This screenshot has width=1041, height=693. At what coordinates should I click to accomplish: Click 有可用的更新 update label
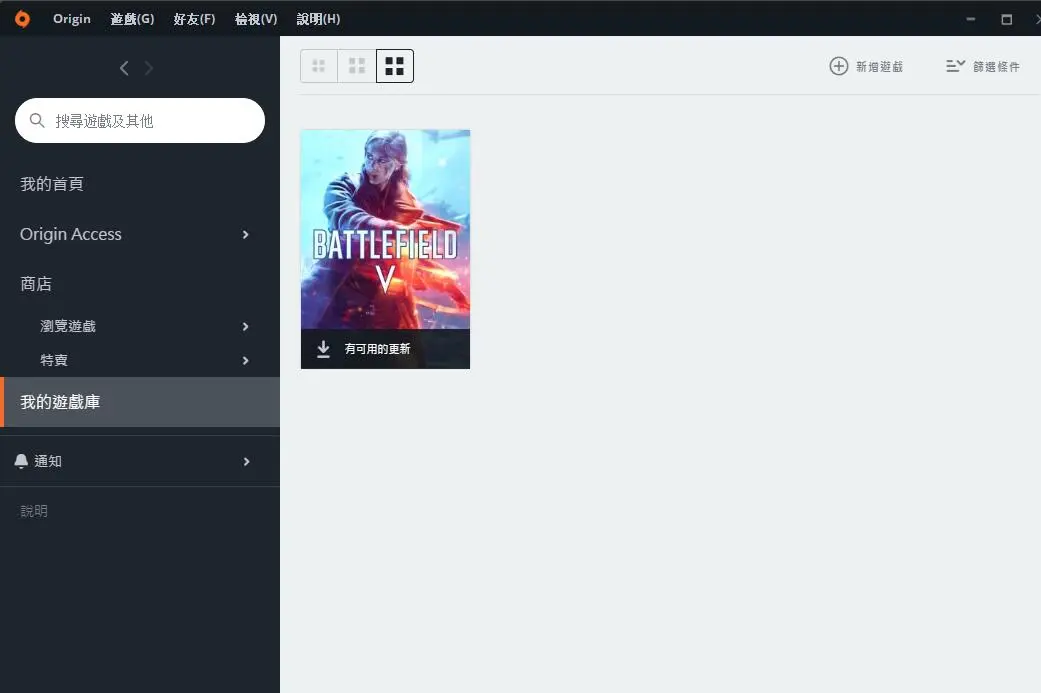tap(377, 349)
